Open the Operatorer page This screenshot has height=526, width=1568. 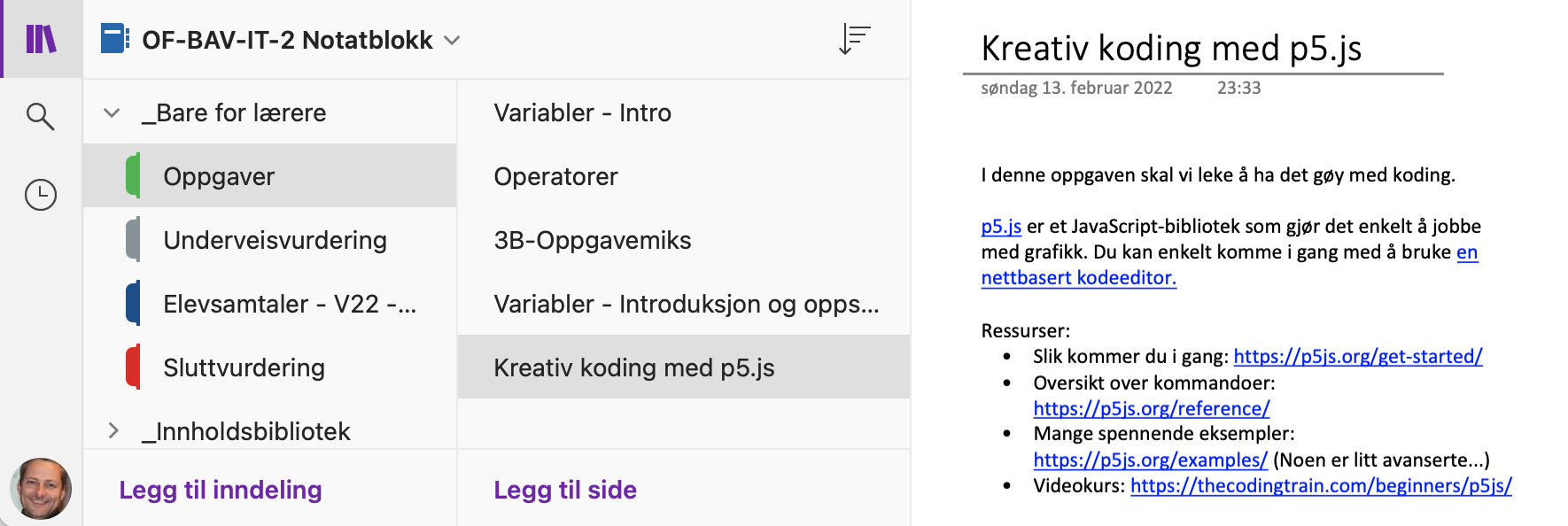[555, 176]
